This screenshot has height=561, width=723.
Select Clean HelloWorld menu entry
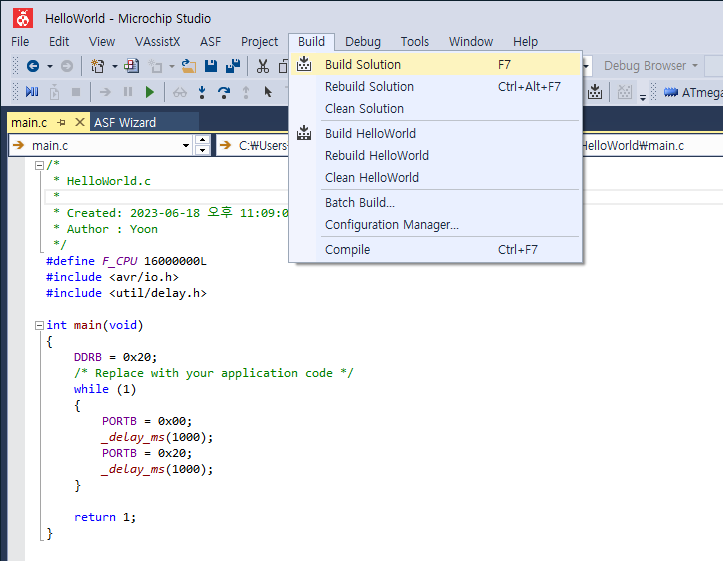pyautogui.click(x=435, y=178)
